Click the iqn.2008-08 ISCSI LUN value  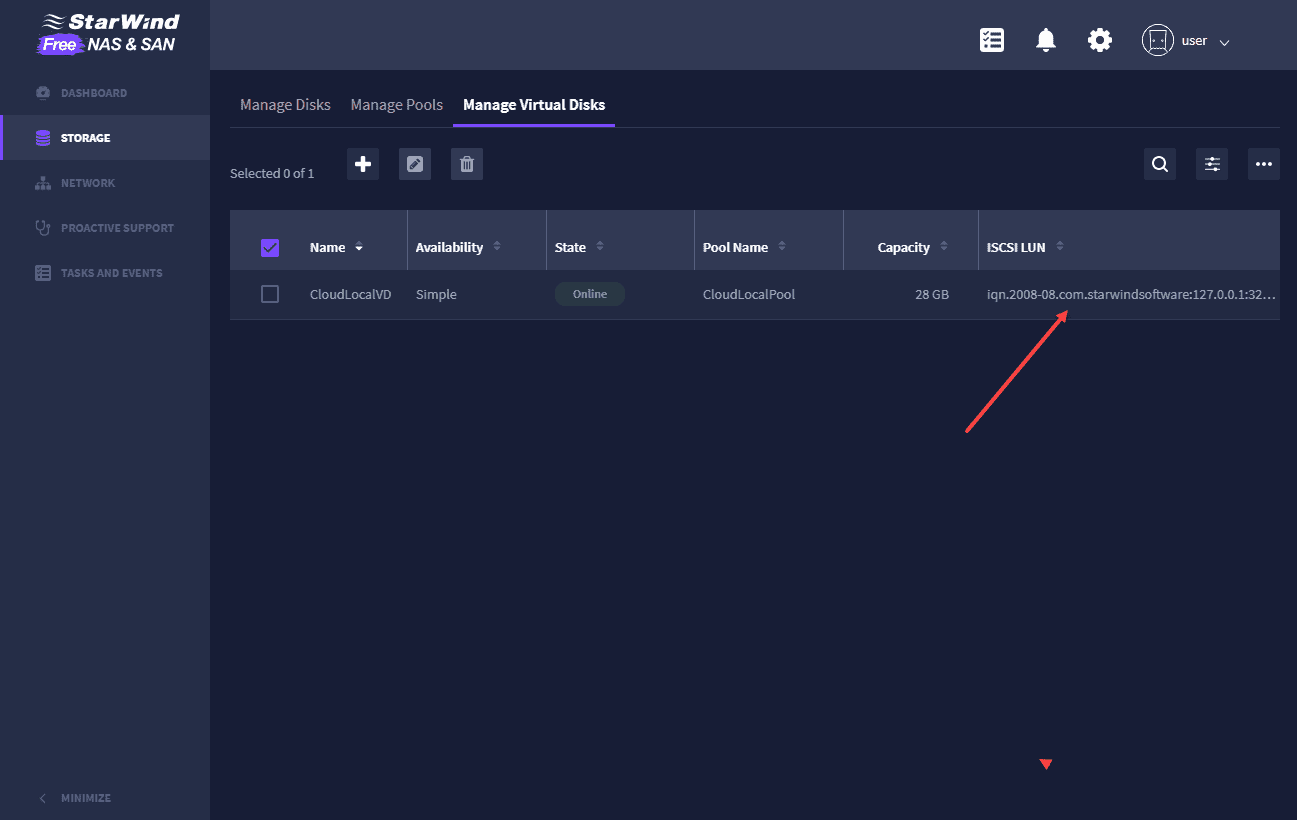pyautogui.click(x=1131, y=295)
